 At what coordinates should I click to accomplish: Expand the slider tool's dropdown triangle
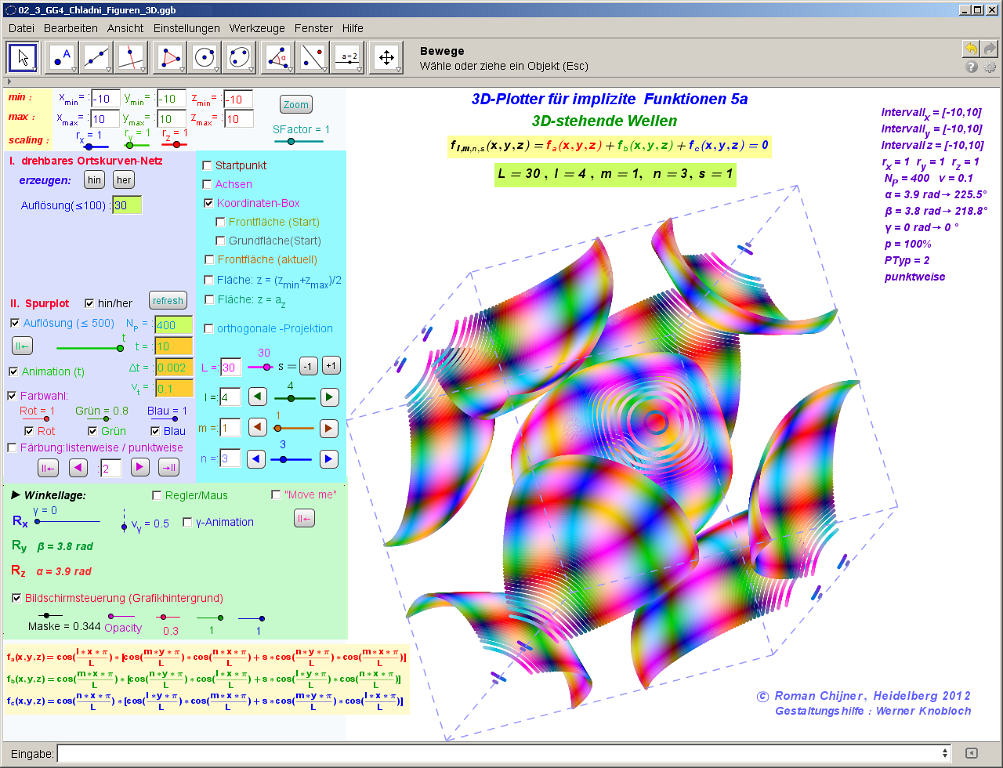[358, 70]
